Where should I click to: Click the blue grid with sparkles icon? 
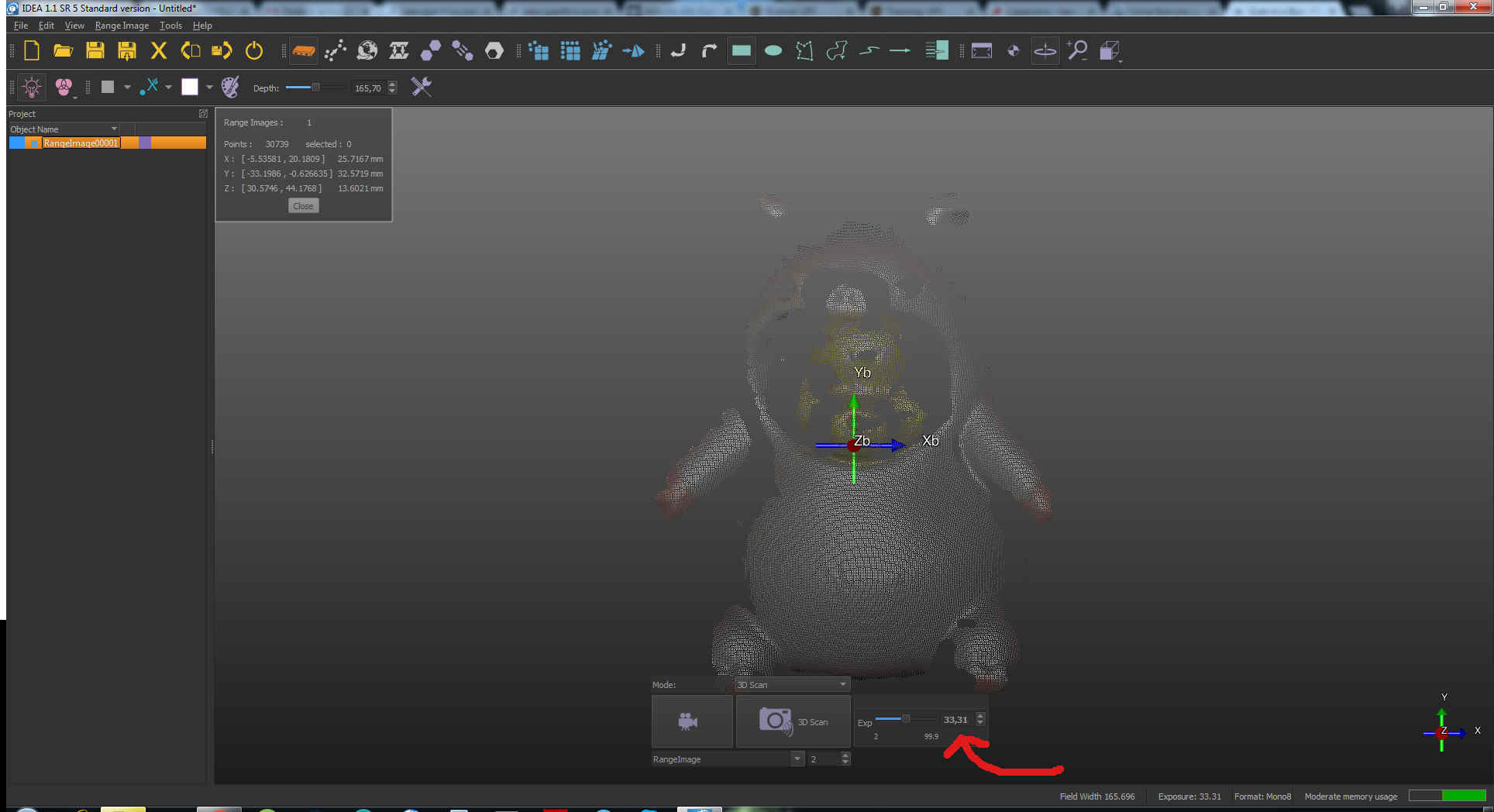point(602,51)
